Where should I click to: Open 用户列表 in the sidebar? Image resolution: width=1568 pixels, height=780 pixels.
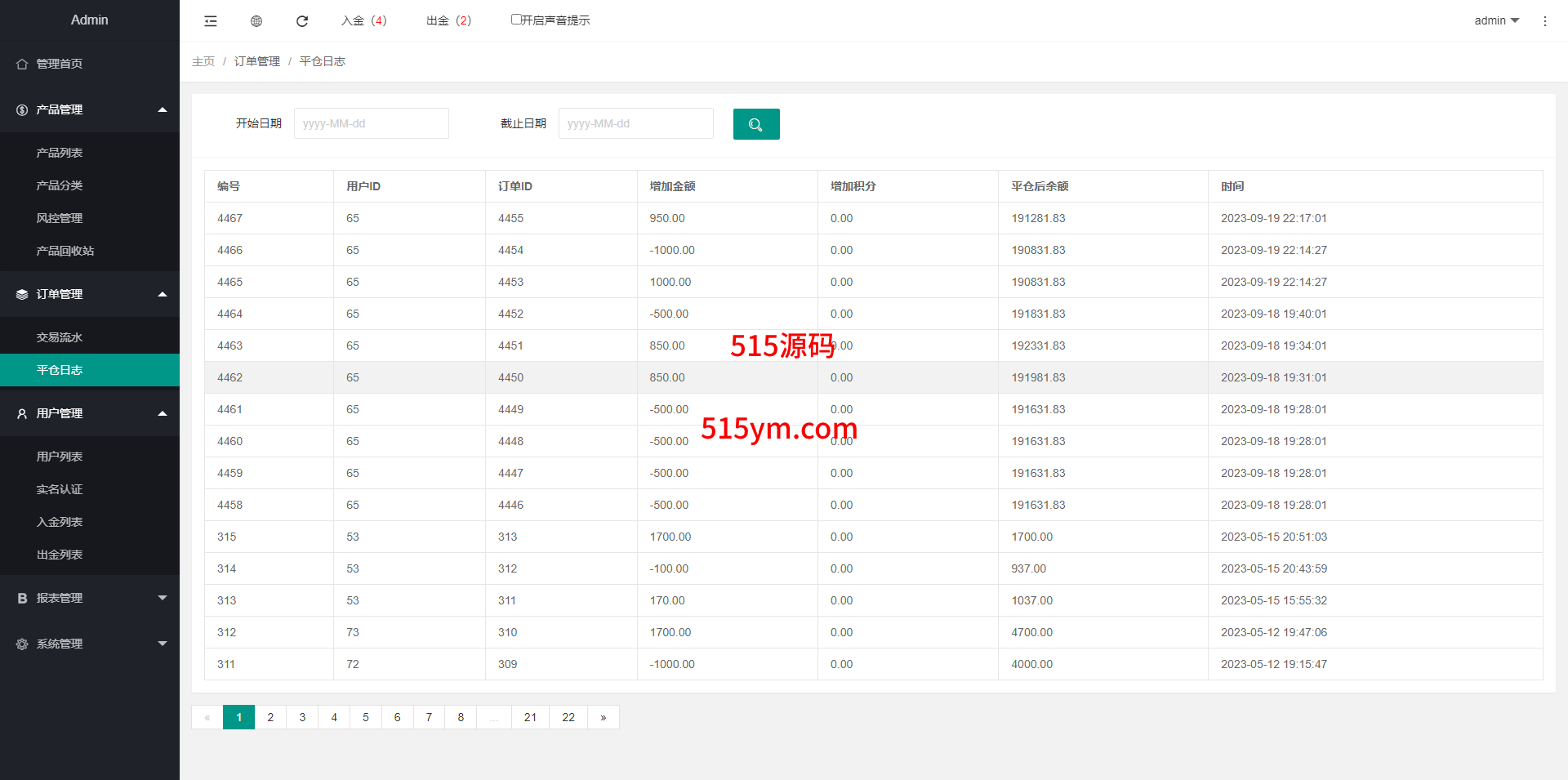[60, 457]
